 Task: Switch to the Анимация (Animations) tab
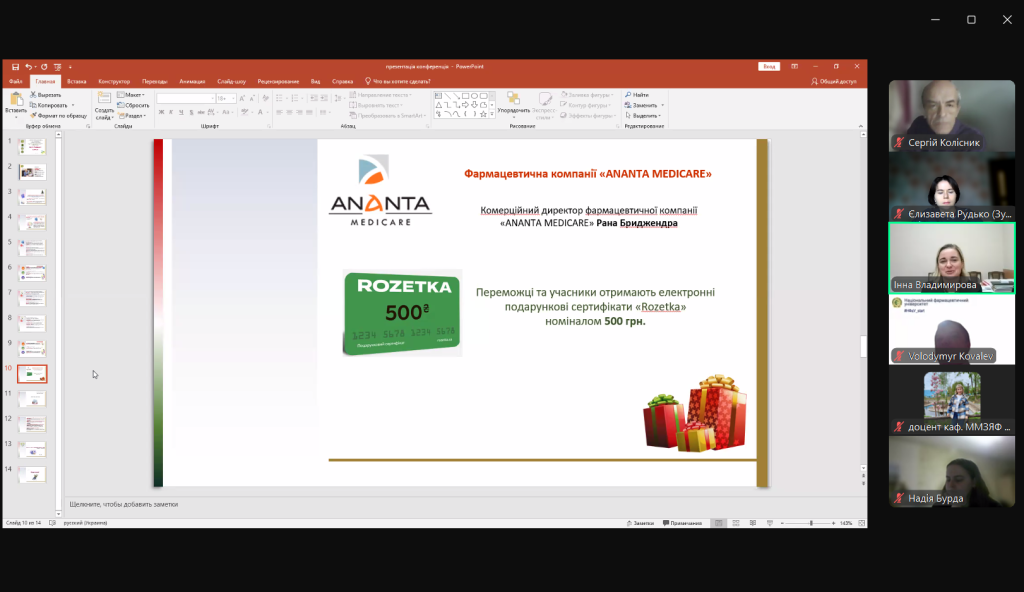[x=192, y=82]
